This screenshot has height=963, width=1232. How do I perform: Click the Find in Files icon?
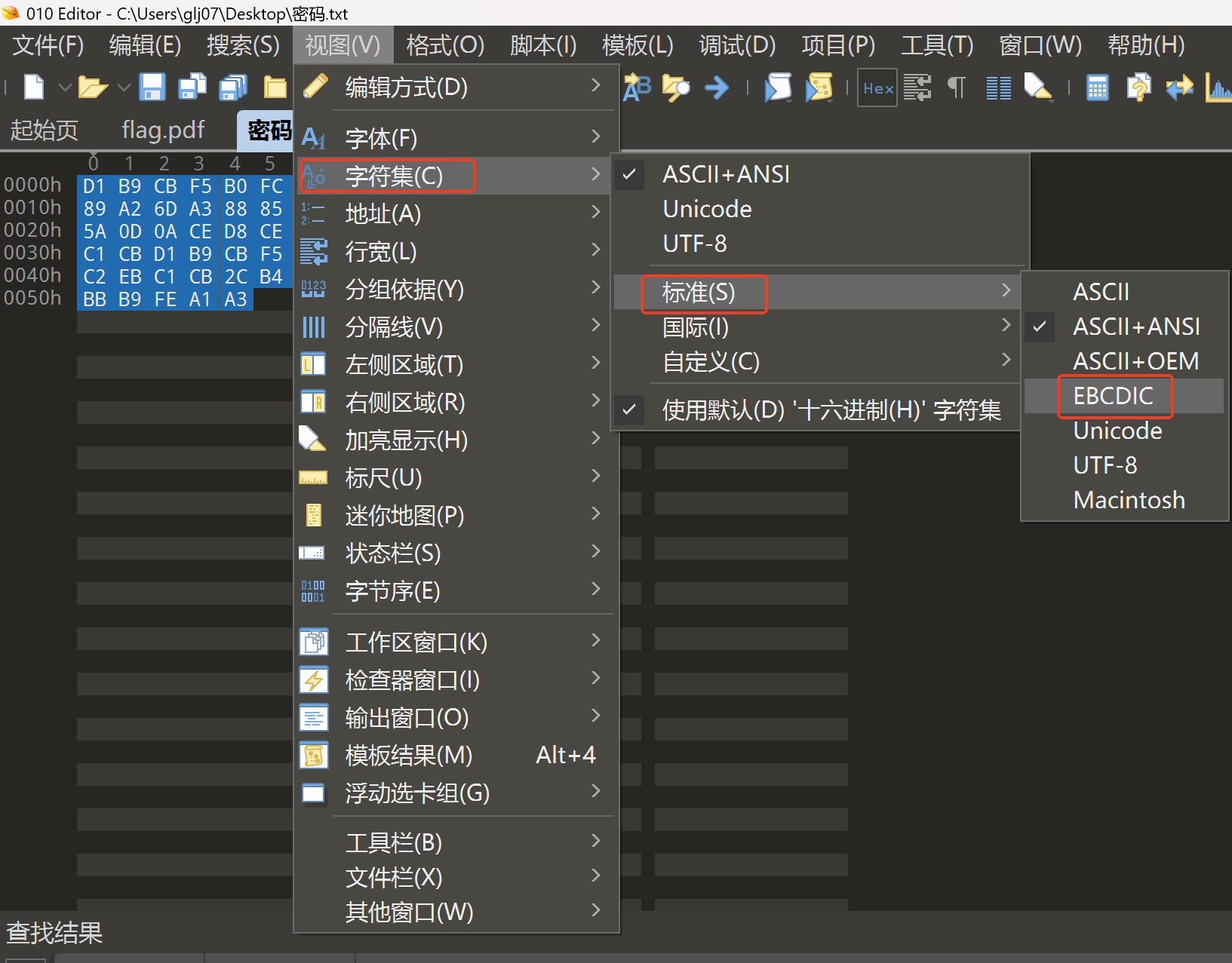(675, 88)
